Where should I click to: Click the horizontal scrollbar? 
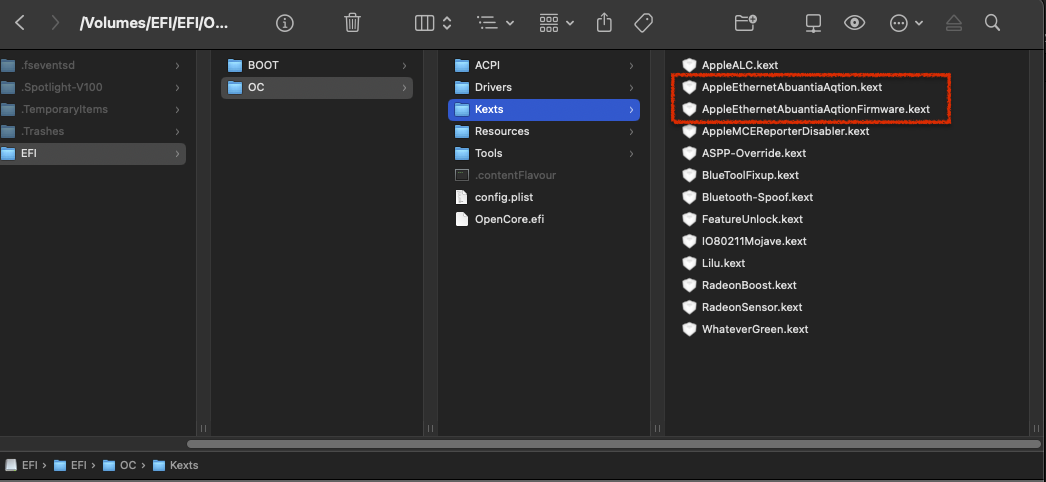[x=614, y=444]
